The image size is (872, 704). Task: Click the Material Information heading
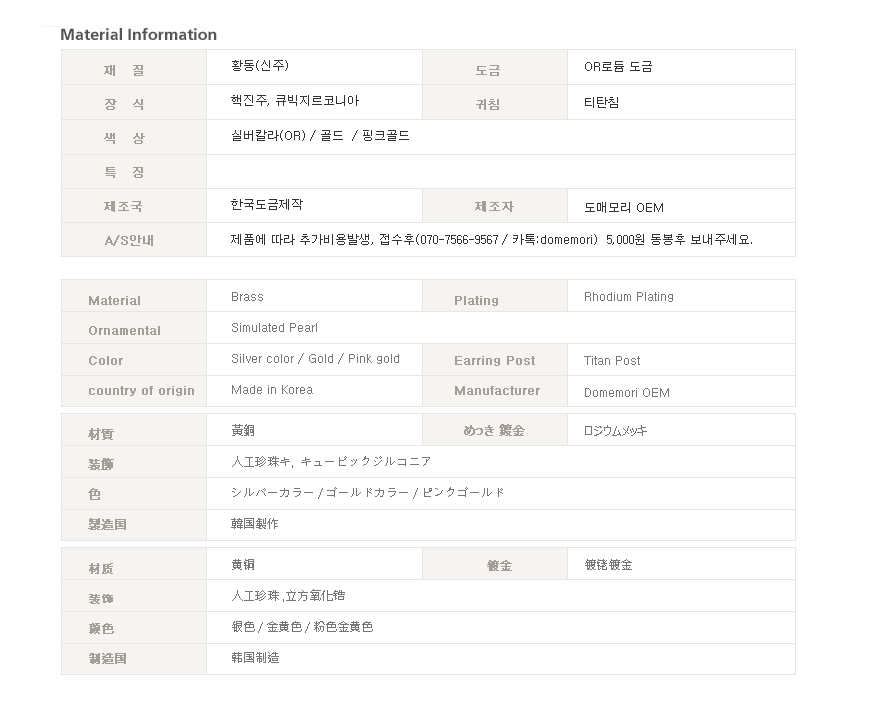click(138, 34)
